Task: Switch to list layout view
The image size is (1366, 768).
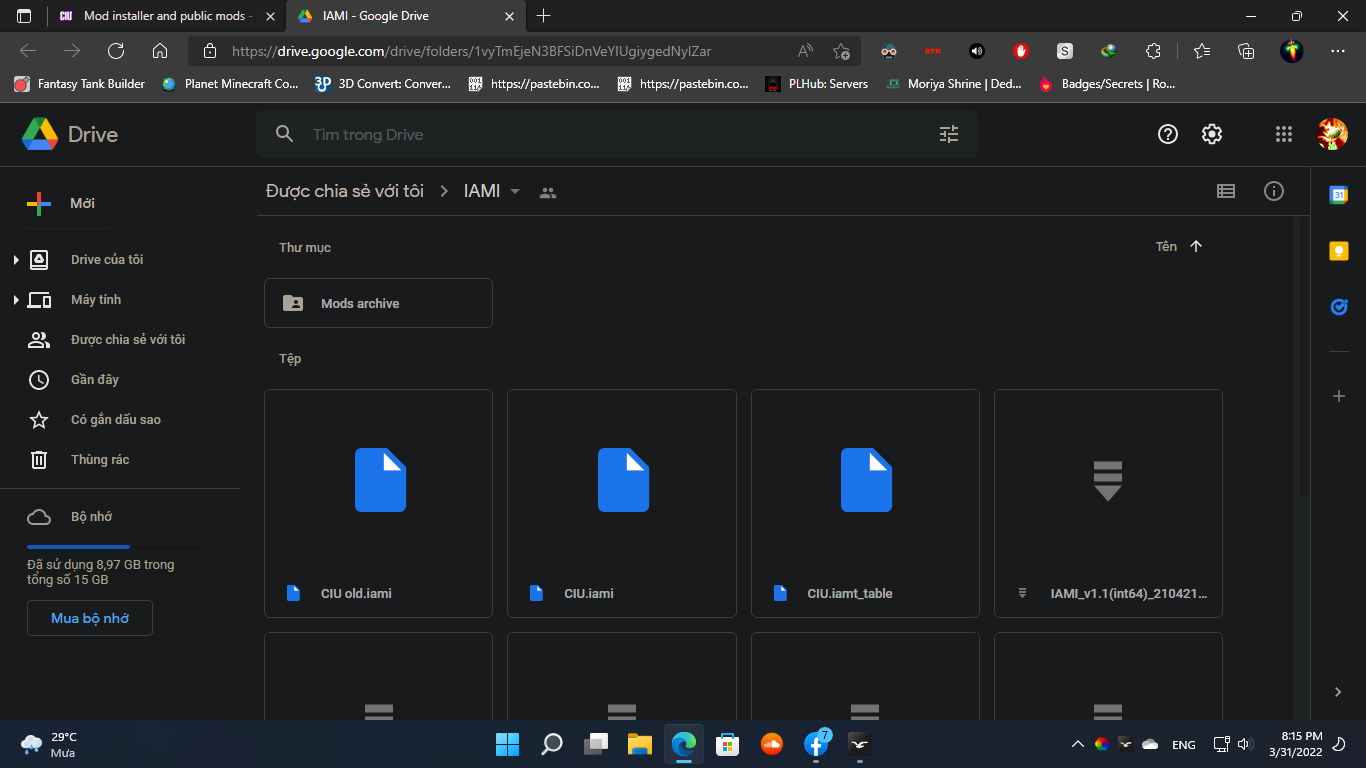Action: click(x=1226, y=191)
